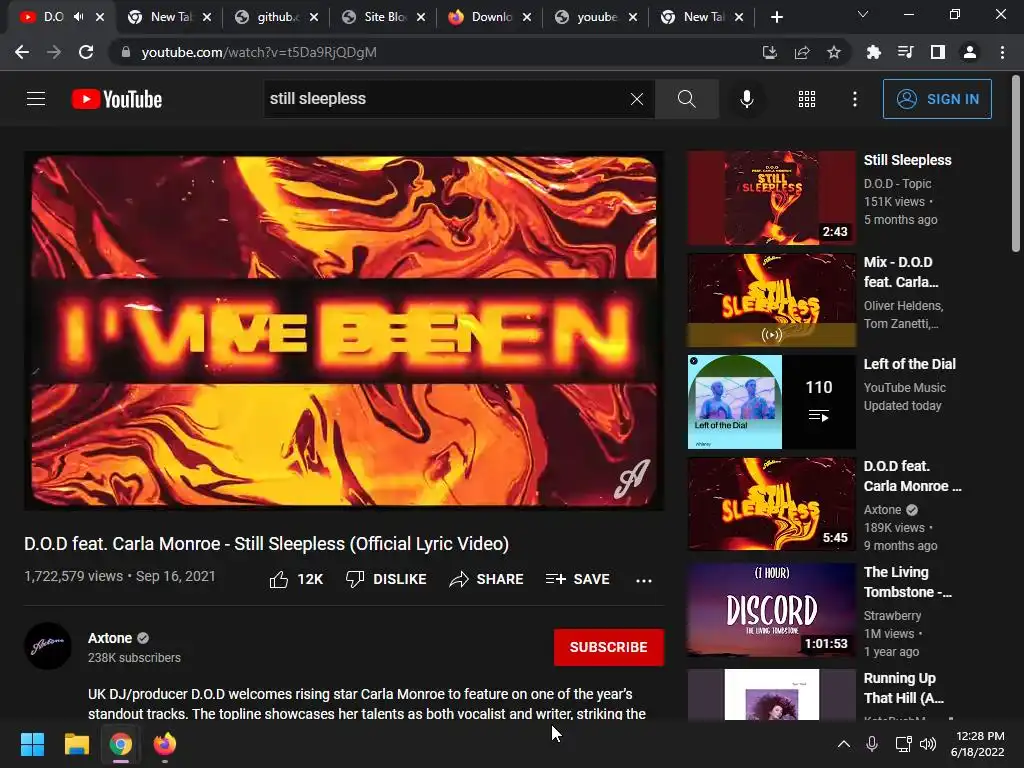Open the Windows Start menu
The height and width of the screenshot is (768, 1024).
[32, 744]
